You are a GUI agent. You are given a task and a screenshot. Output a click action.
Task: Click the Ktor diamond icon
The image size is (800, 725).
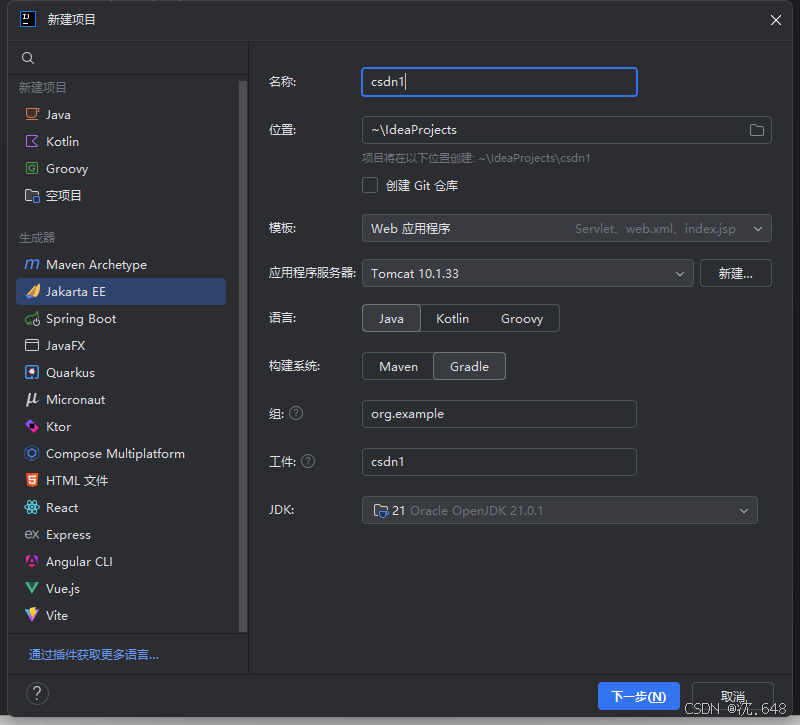[32, 427]
